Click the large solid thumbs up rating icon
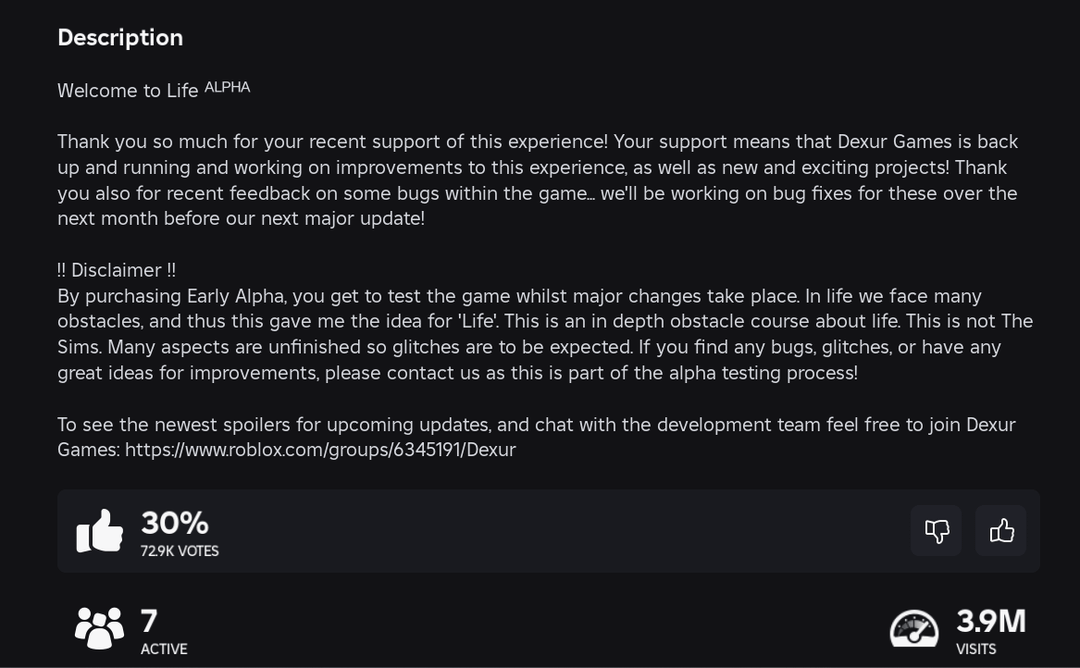Viewport: 1080px width, 668px height. (100, 531)
